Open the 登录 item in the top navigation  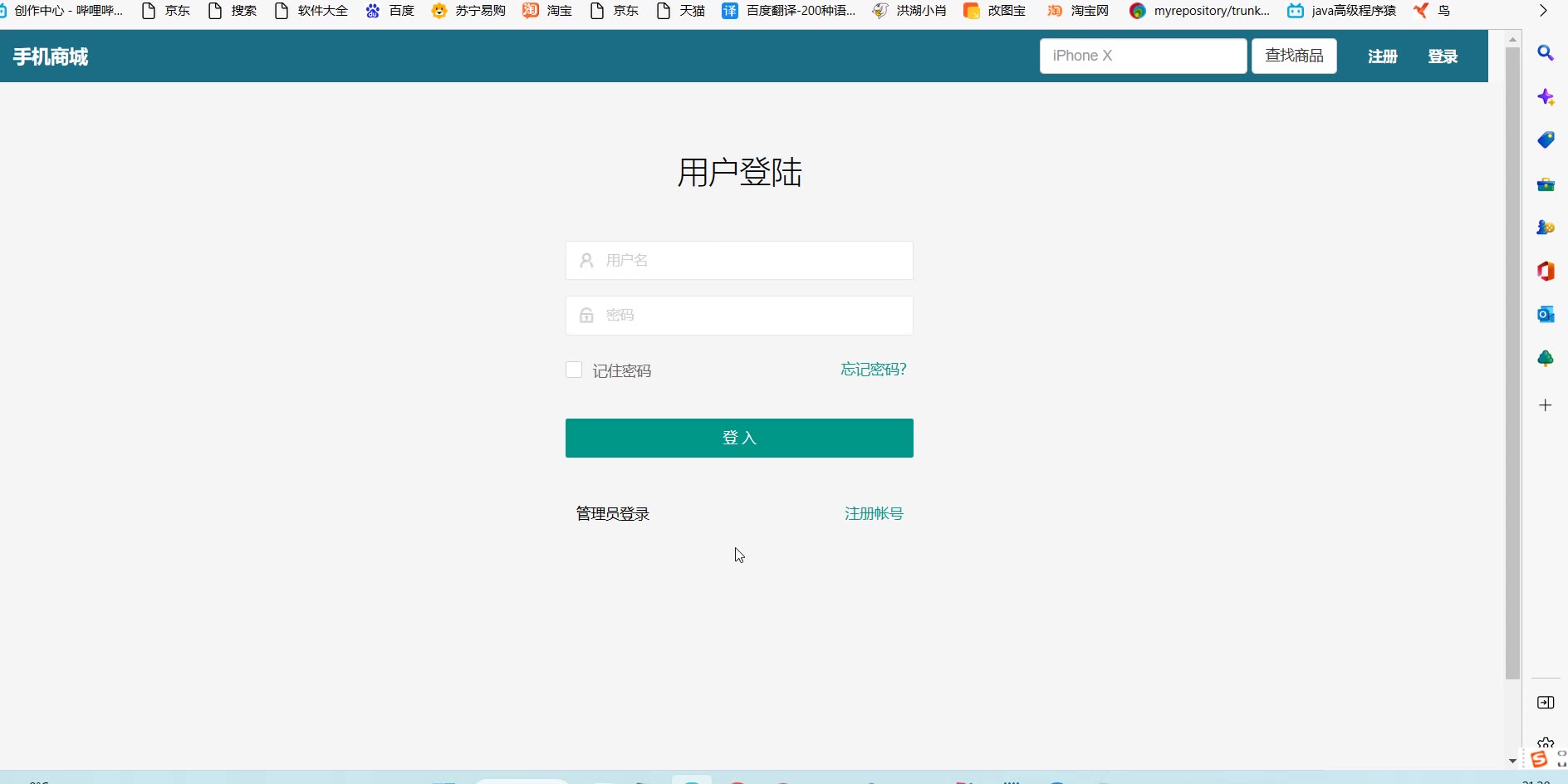point(1443,56)
